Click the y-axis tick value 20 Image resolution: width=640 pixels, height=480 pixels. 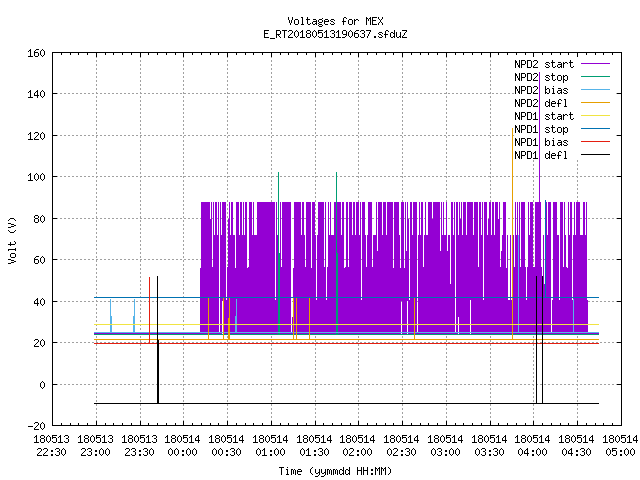pos(39,343)
